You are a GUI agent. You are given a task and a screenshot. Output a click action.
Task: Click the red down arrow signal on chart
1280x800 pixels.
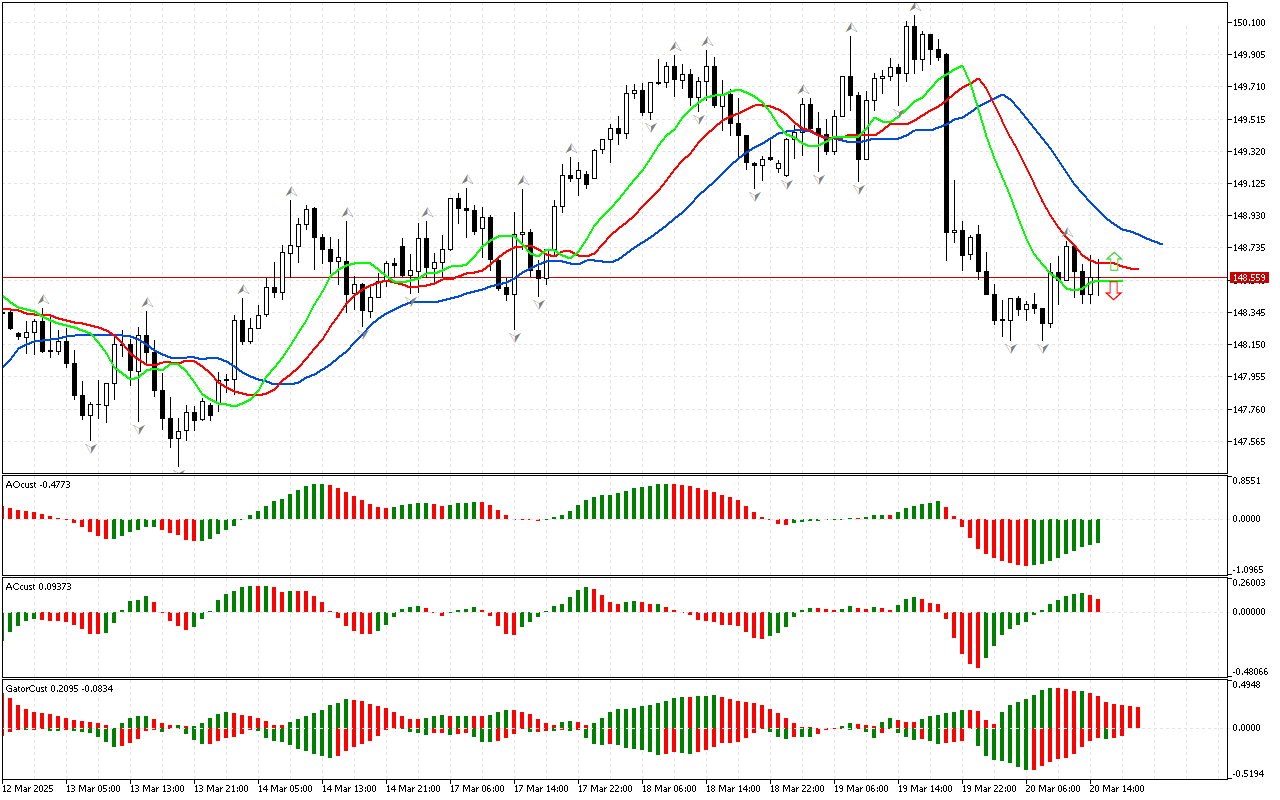click(1114, 292)
